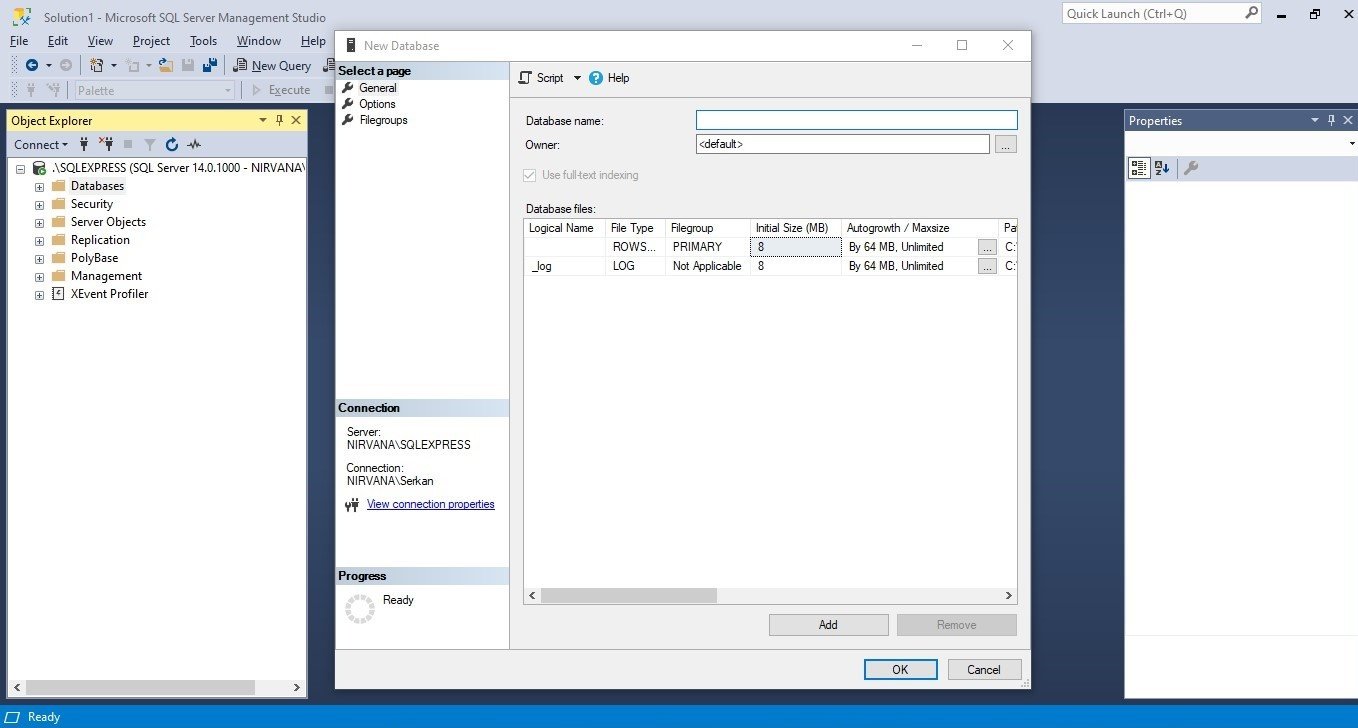Image resolution: width=1358 pixels, height=728 pixels.
Task: Click the Categorized view icon in Properties
Action: pyautogui.click(x=1139, y=168)
